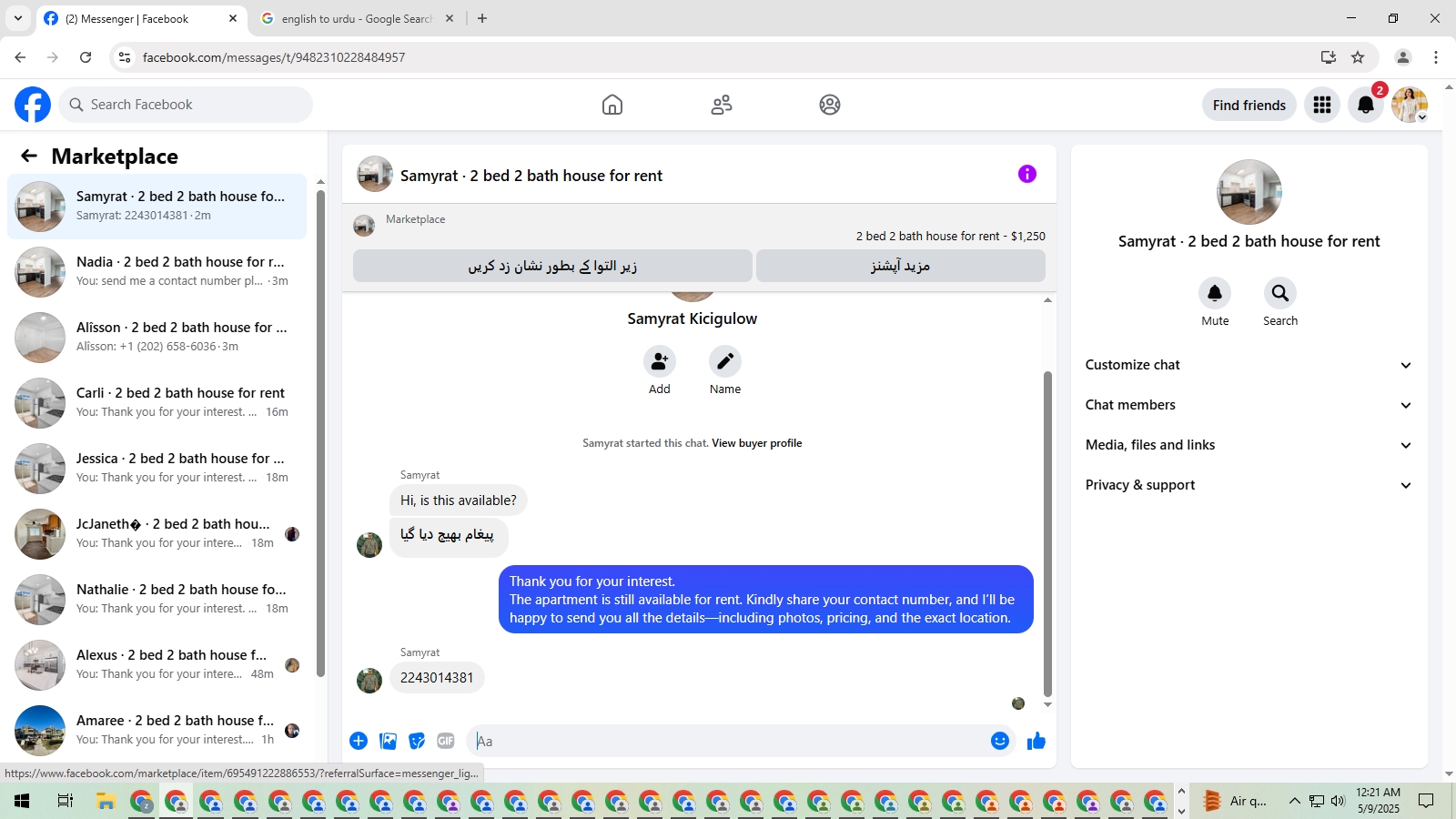Open the account profile picture menu
This screenshot has height=819, width=1456.
tap(1410, 105)
